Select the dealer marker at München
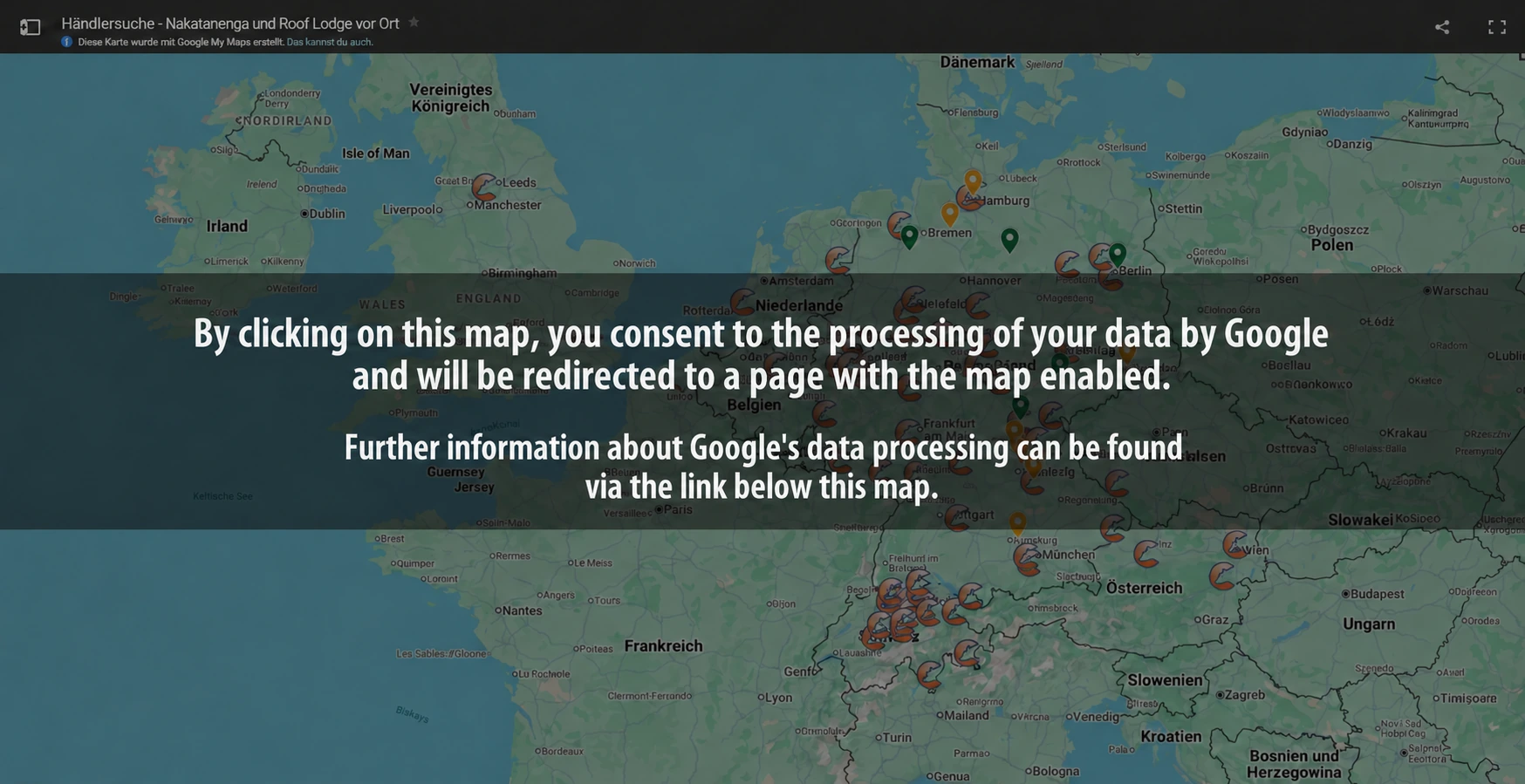Screen dimensions: 1525x784 point(1027,560)
